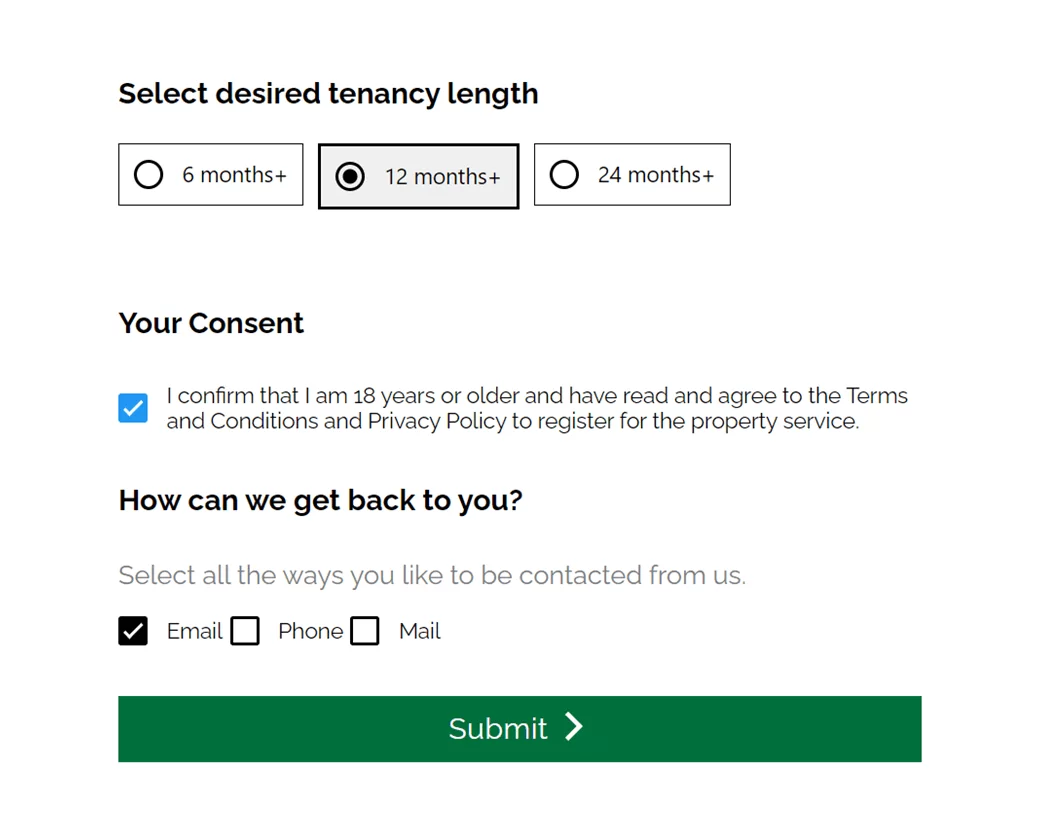Choose the 12 months+ radio circle
The width and height of the screenshot is (1040, 816).
350,177
